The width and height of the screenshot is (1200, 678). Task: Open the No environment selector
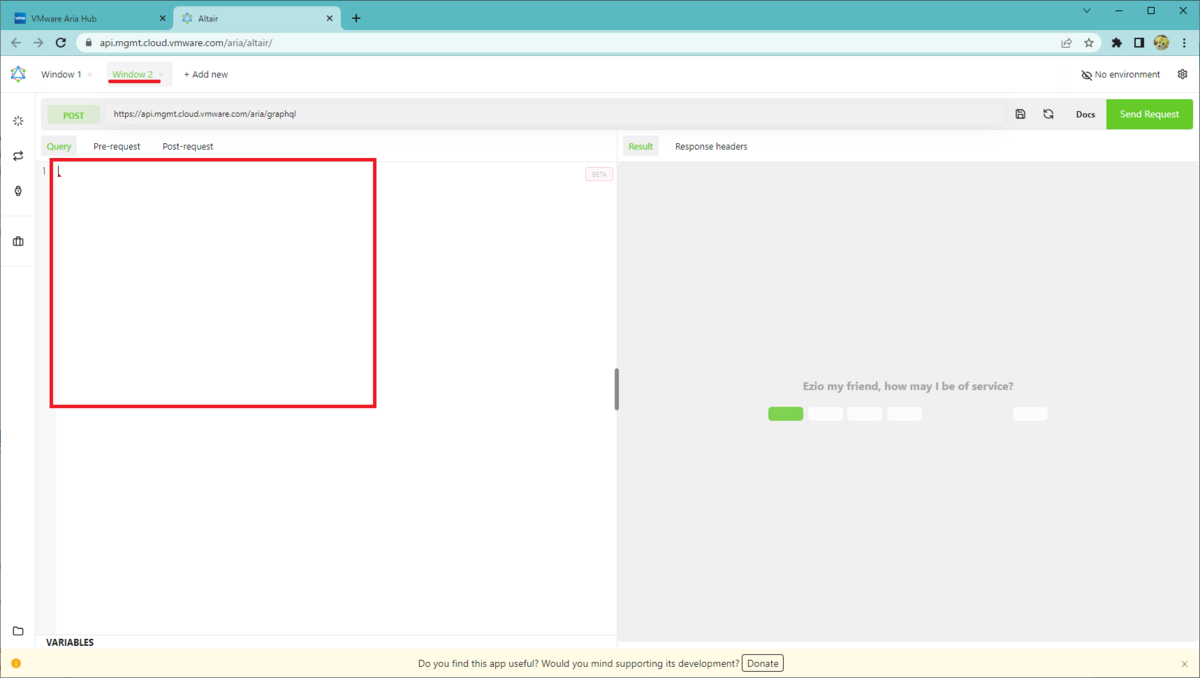[1120, 75]
